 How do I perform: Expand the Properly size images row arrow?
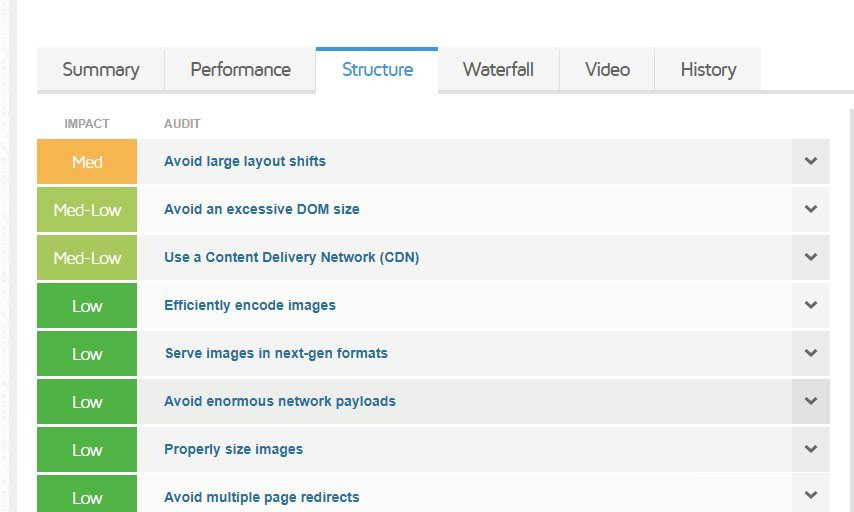click(810, 449)
